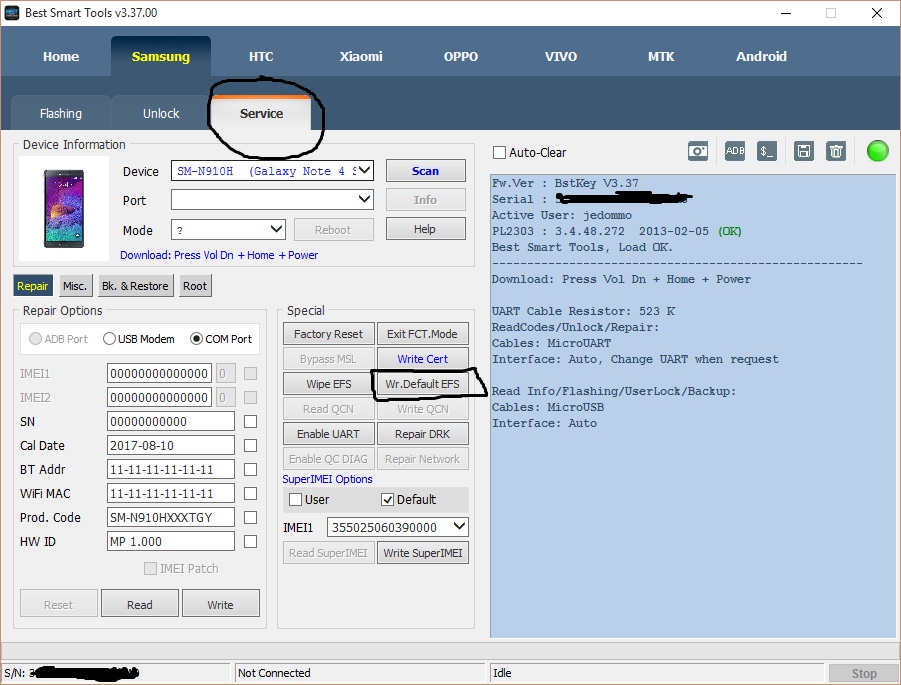
Task: Tick the Cal Date checkbox
Action: click(x=251, y=445)
